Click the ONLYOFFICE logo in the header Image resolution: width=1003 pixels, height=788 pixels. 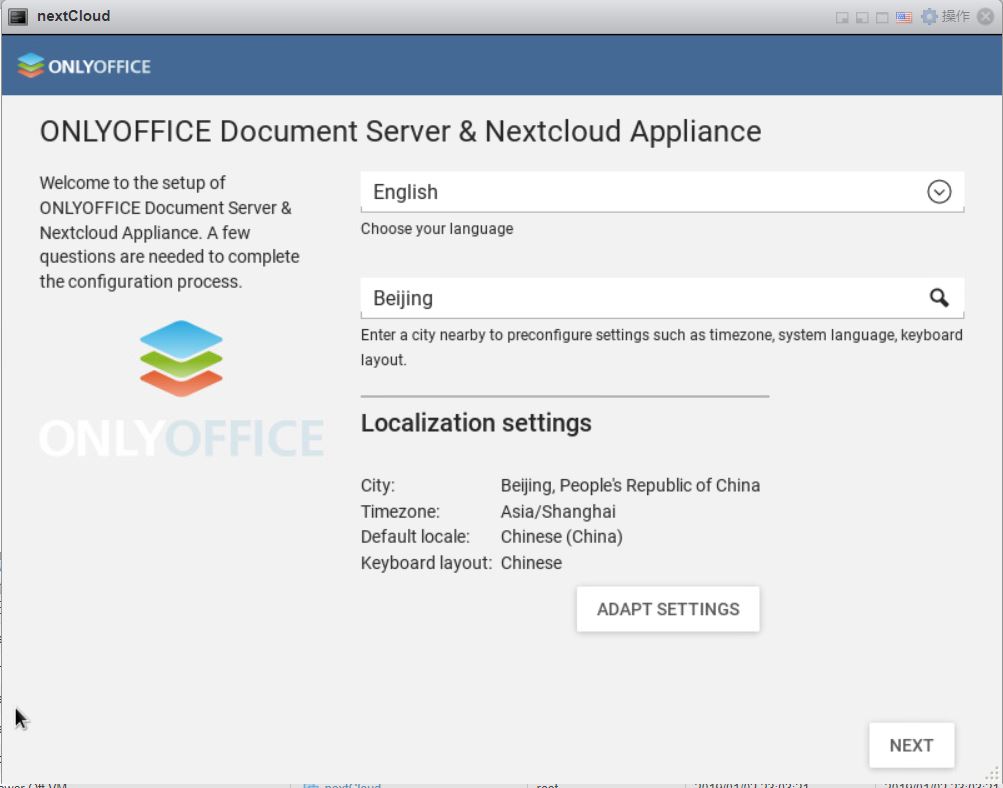(x=84, y=66)
